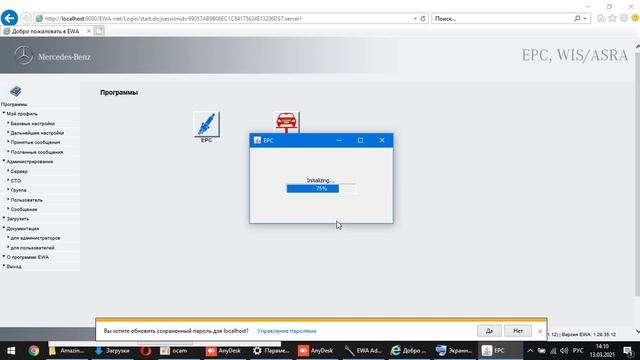This screenshot has height=360, width=640.
Task: Open a new browser tab
Action: [x=99, y=31]
